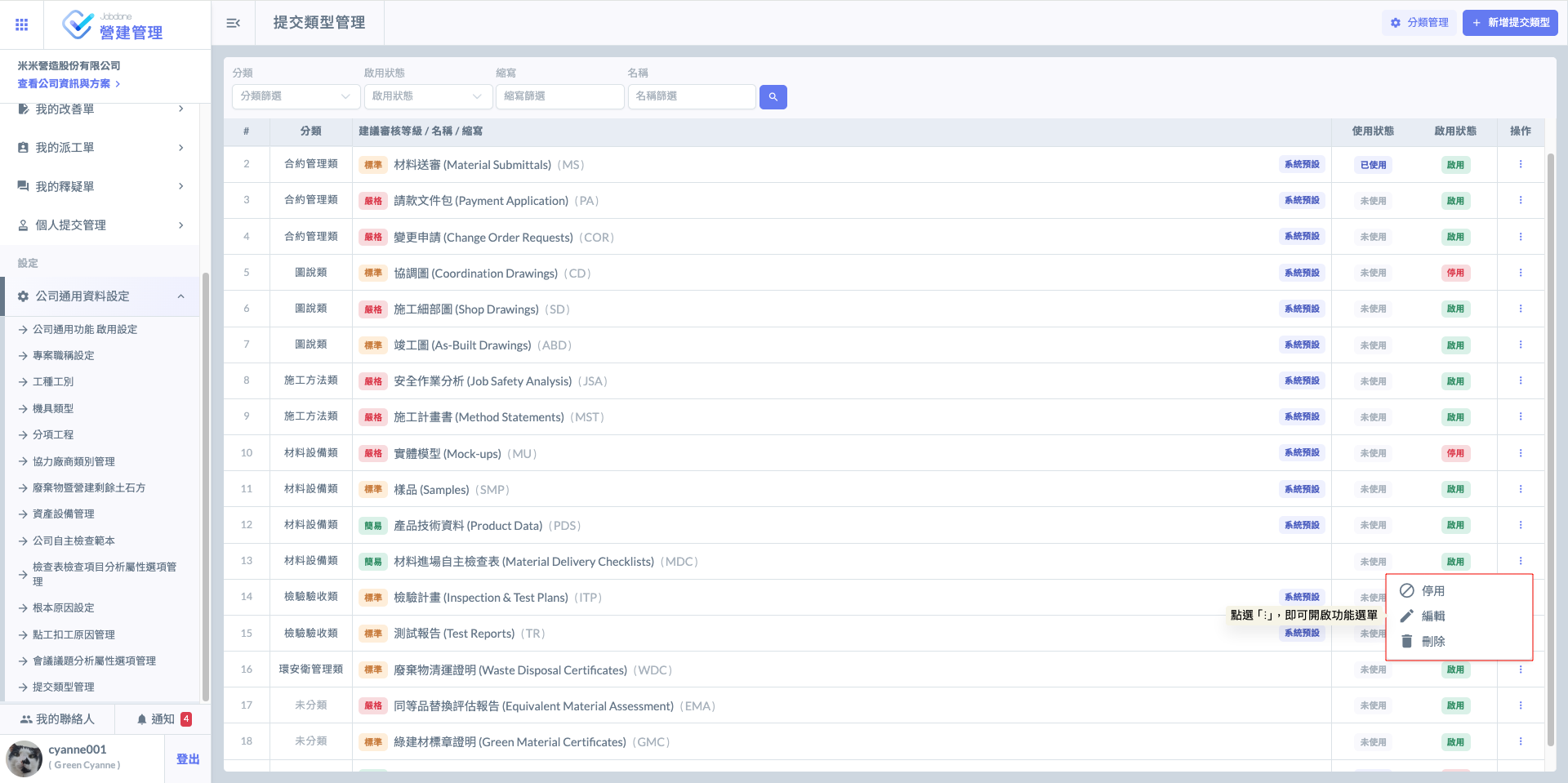
Task: Open the three-dot menu for the 同等品替換評估報告 row
Action: [x=1520, y=705]
